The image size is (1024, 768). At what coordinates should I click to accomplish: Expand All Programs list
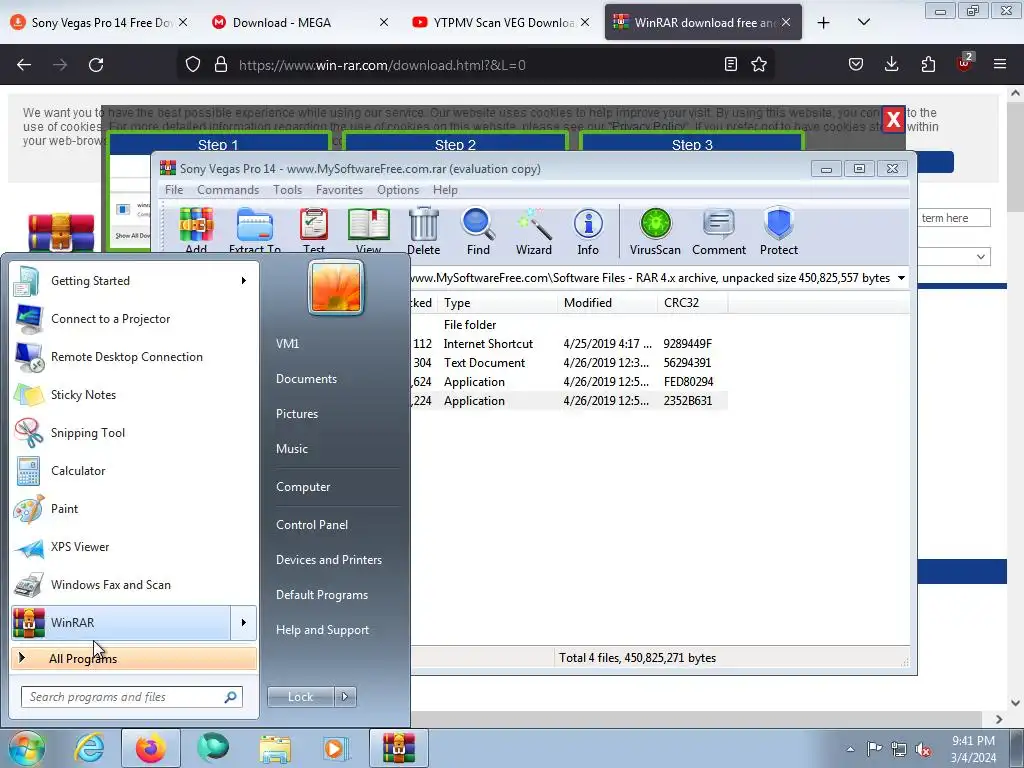pos(134,658)
